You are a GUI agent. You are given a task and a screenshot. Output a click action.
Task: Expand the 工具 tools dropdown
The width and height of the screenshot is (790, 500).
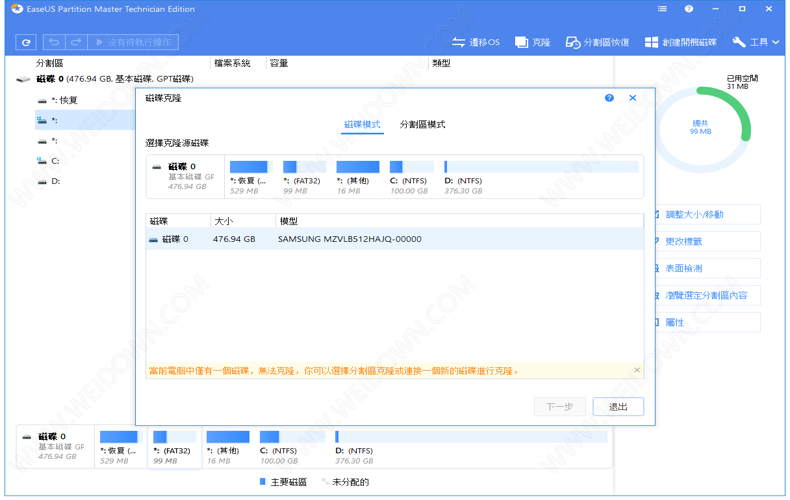(x=756, y=42)
